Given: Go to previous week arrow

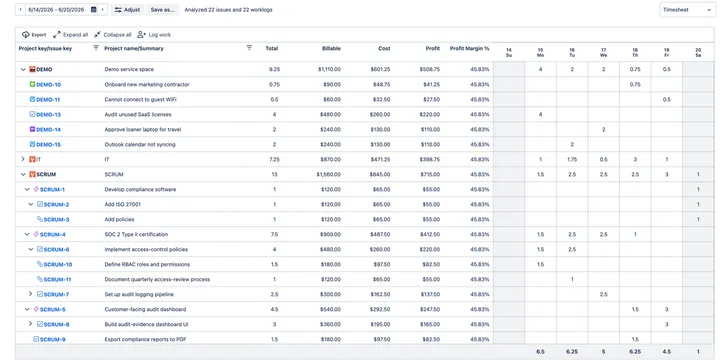Looking at the screenshot, I should click(x=21, y=10).
